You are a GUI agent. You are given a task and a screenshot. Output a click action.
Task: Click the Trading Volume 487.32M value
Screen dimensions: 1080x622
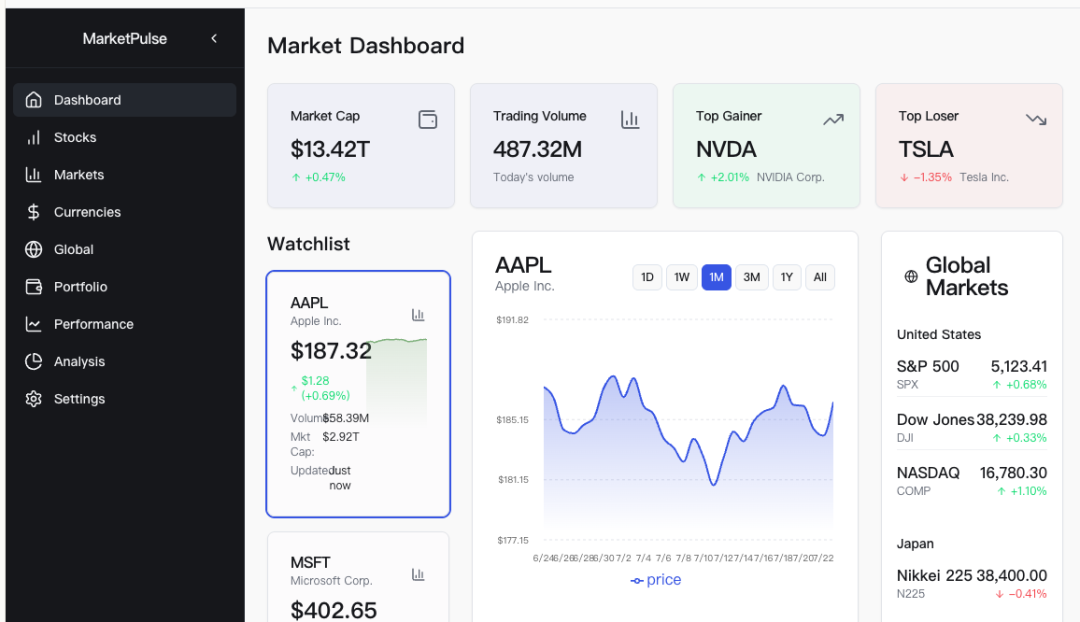pos(537,149)
